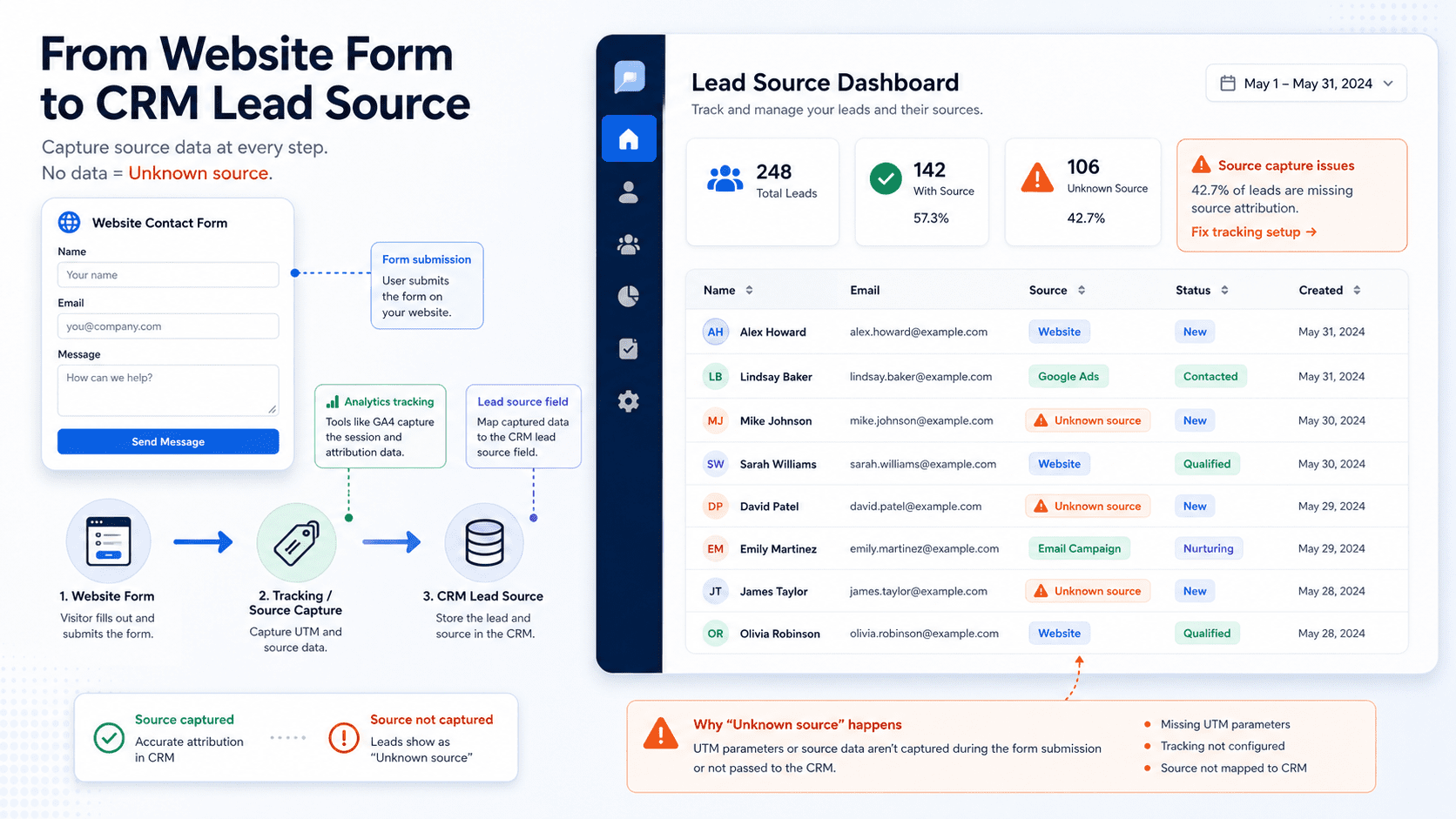
Task: Click the globe icon on Website Contact Form
Action: point(69,222)
